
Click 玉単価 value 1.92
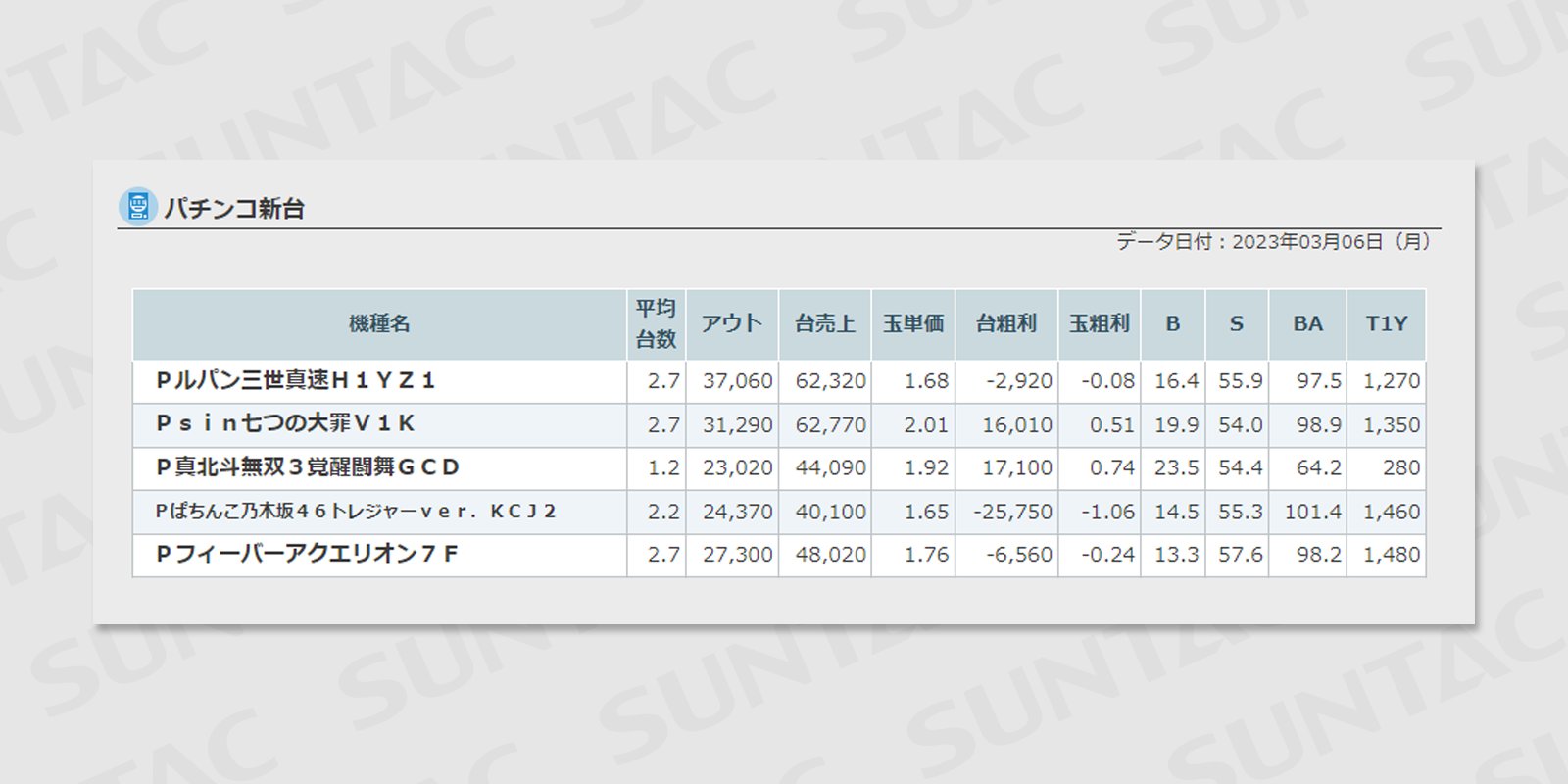pyautogui.click(x=926, y=468)
